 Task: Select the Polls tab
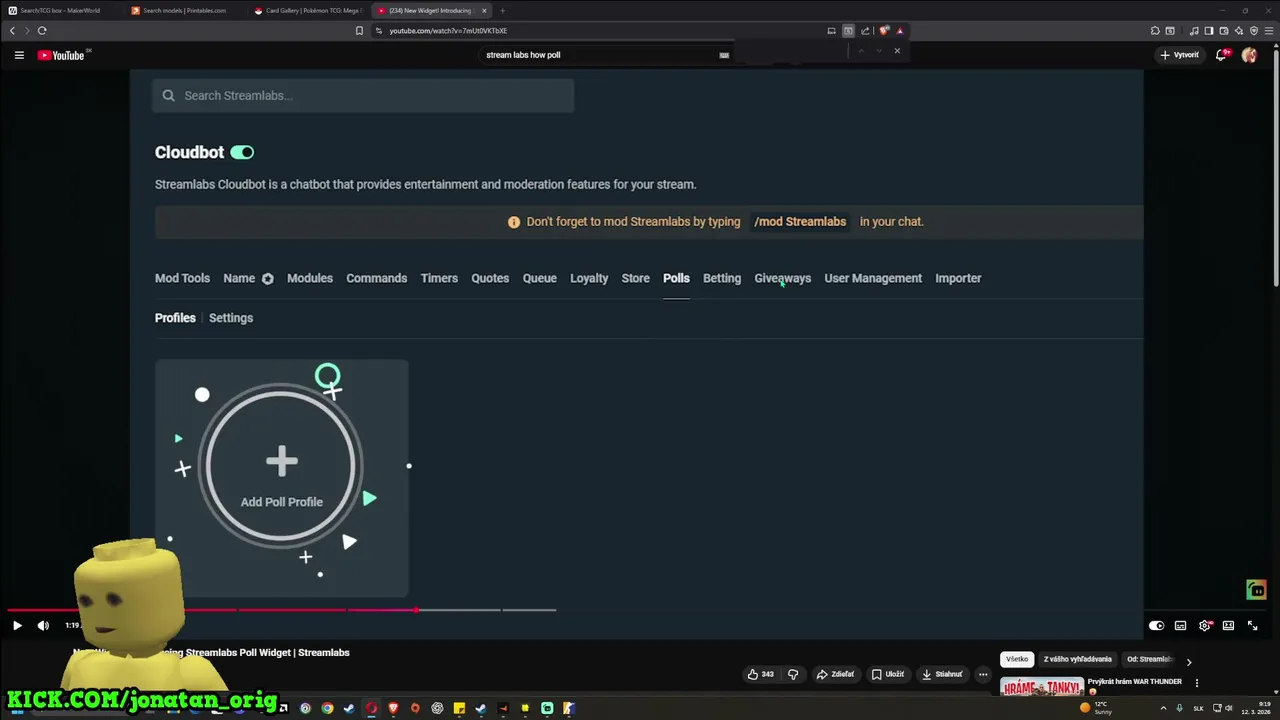pyautogui.click(x=676, y=278)
